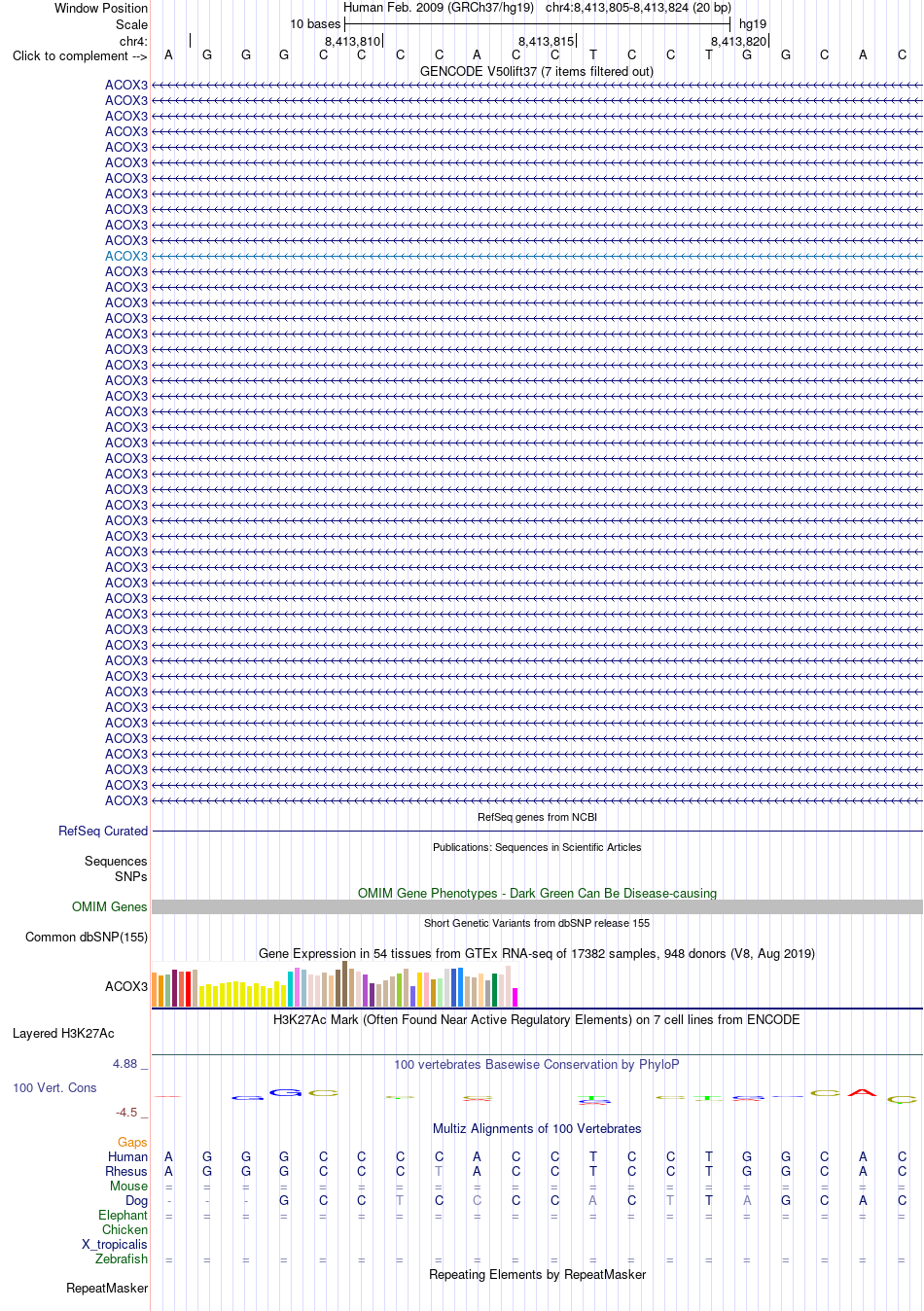Viewport: 924px width, 1311px height.
Task: Select the "Rhesus" alignment row label
Action: click(x=126, y=1171)
